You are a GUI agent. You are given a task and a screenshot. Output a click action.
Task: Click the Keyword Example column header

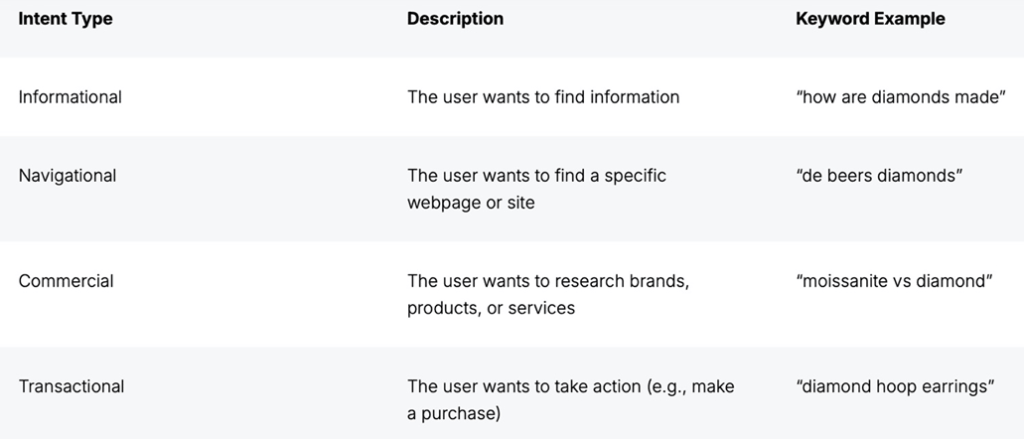point(870,19)
